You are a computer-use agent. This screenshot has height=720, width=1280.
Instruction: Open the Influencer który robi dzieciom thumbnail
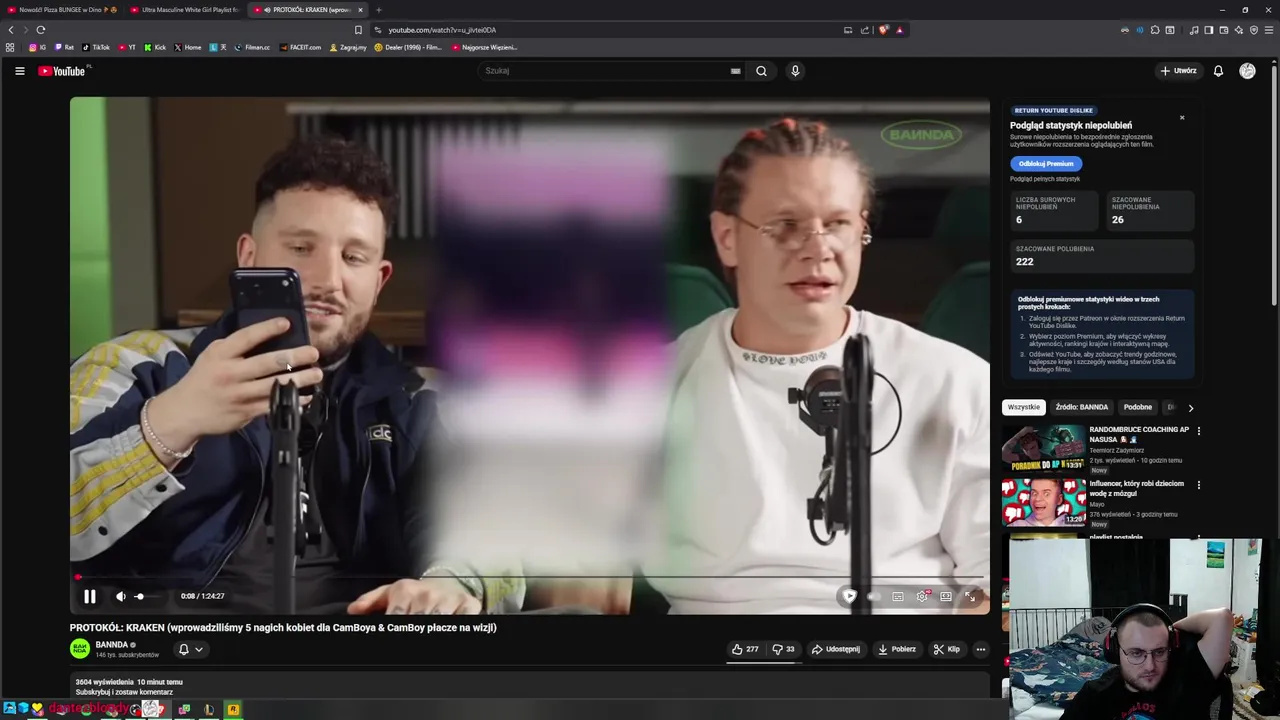[x=1044, y=503]
